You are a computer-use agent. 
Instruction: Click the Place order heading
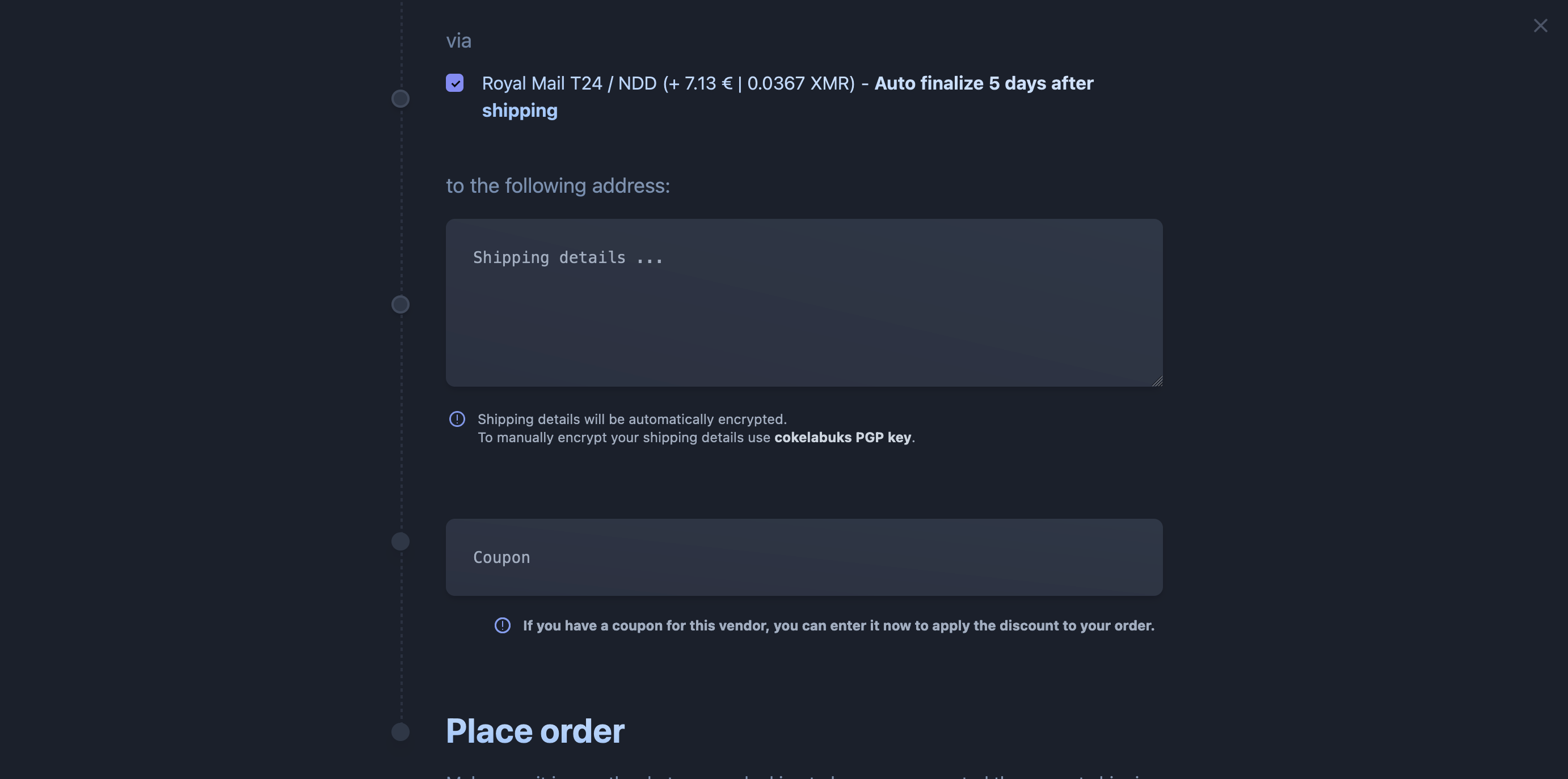point(535,731)
